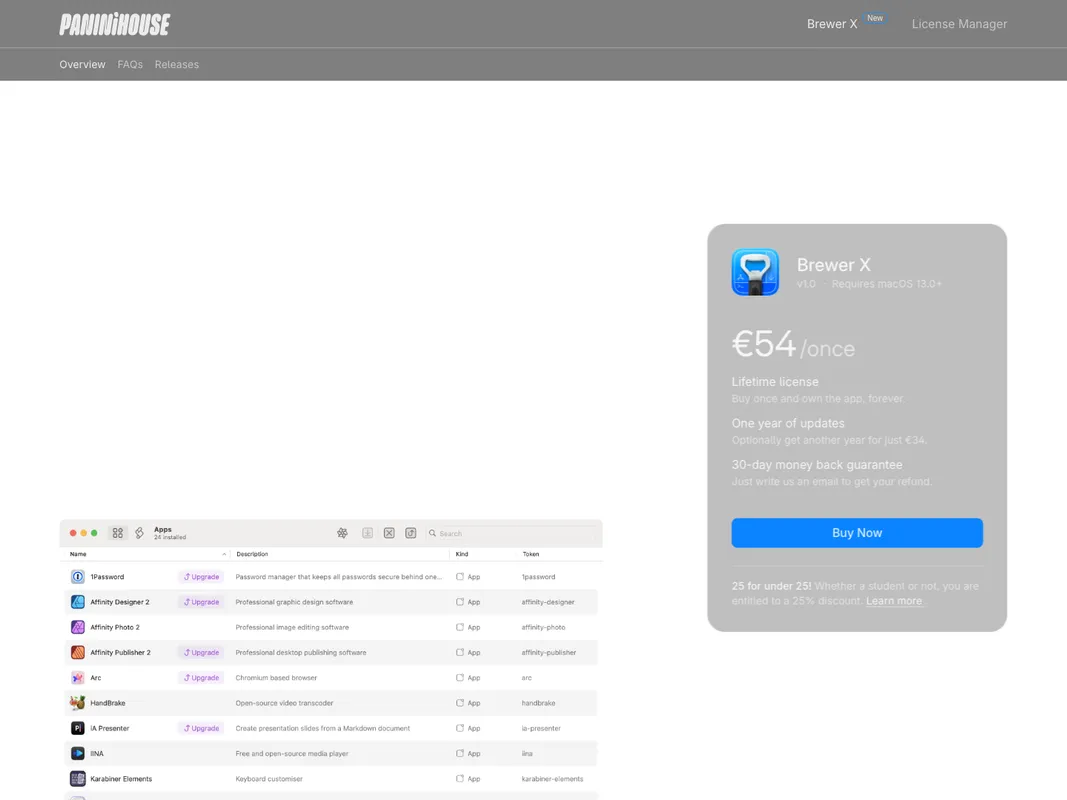The width and height of the screenshot is (1067, 800).
Task: Click the HandBrake pineapple icon
Action: pyautogui.click(x=78, y=703)
